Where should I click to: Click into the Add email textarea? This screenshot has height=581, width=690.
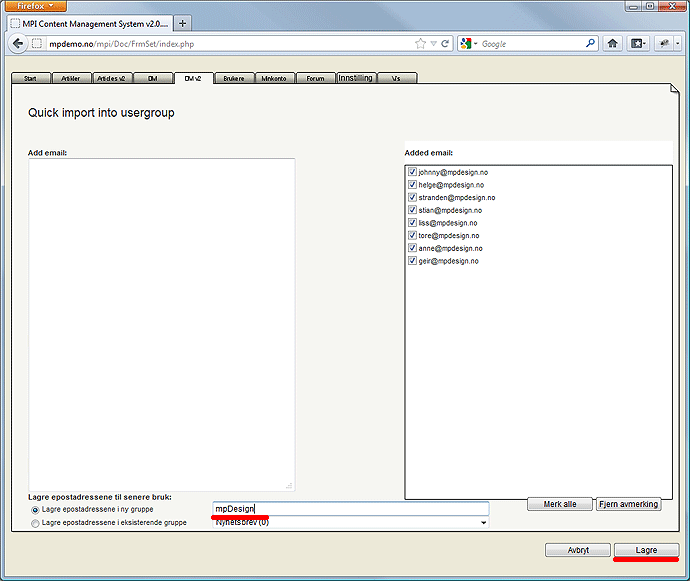pos(161,325)
